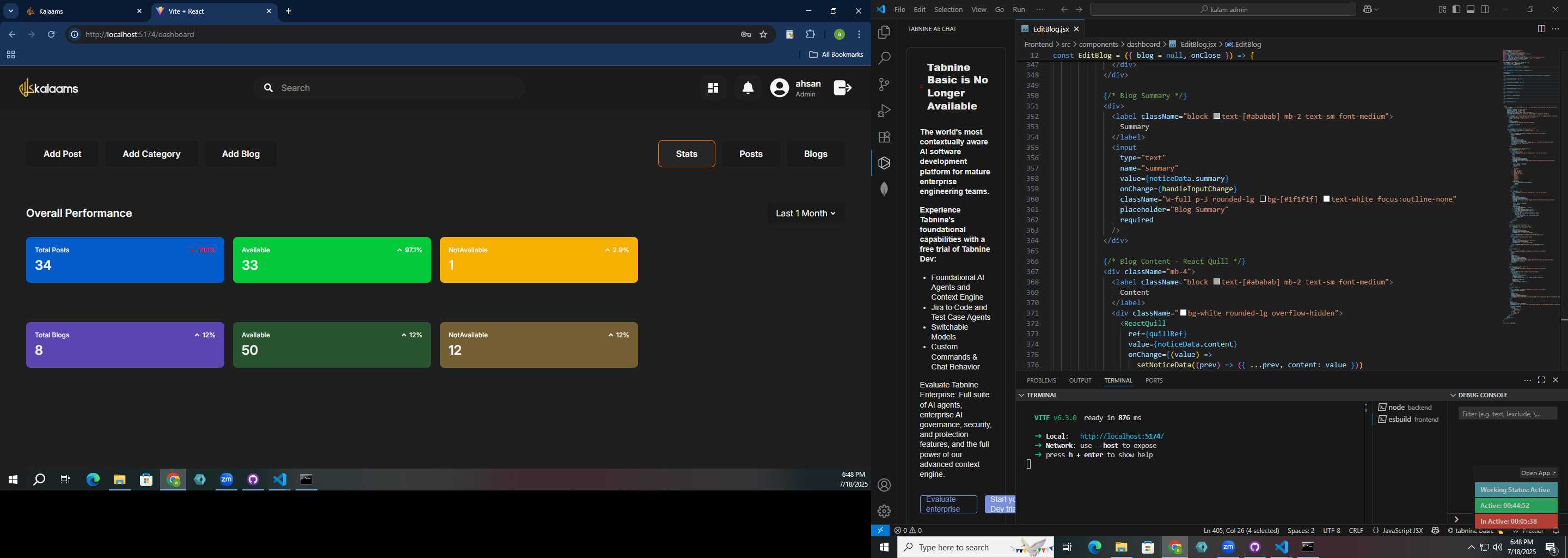Viewport: 1568px width, 558px height.
Task: Bookmark this page with the star icon
Action: click(763, 35)
